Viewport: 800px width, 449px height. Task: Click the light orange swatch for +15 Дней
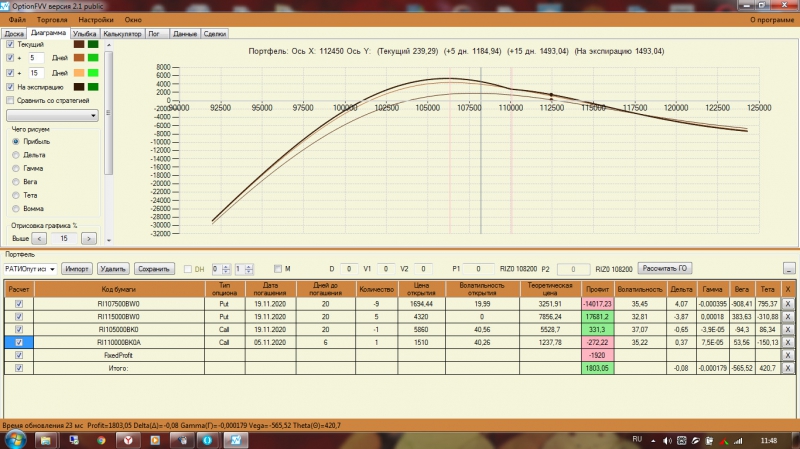coord(79,73)
